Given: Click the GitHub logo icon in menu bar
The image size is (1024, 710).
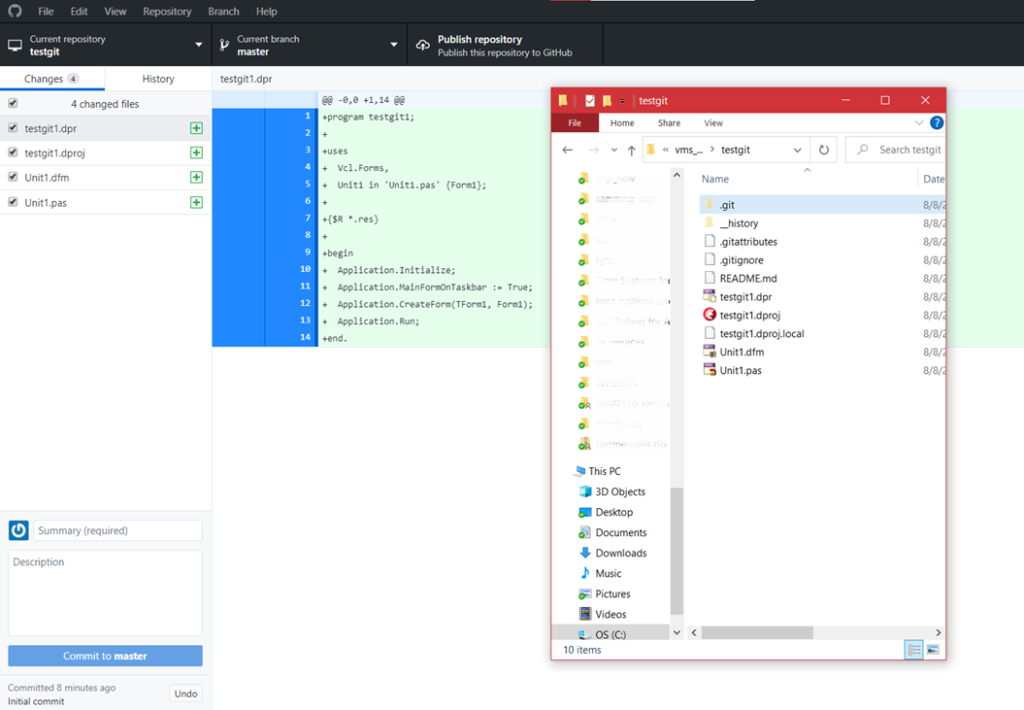Looking at the screenshot, I should click(x=14, y=11).
